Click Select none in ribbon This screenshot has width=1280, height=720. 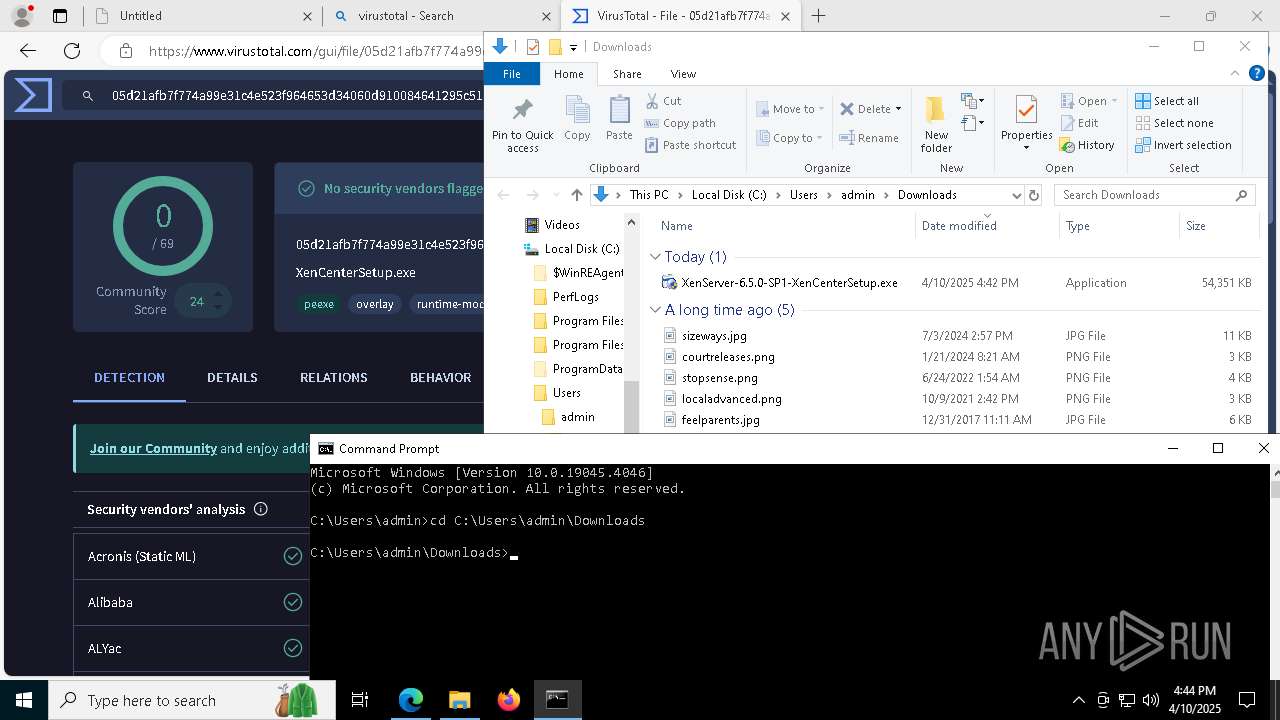point(1174,123)
